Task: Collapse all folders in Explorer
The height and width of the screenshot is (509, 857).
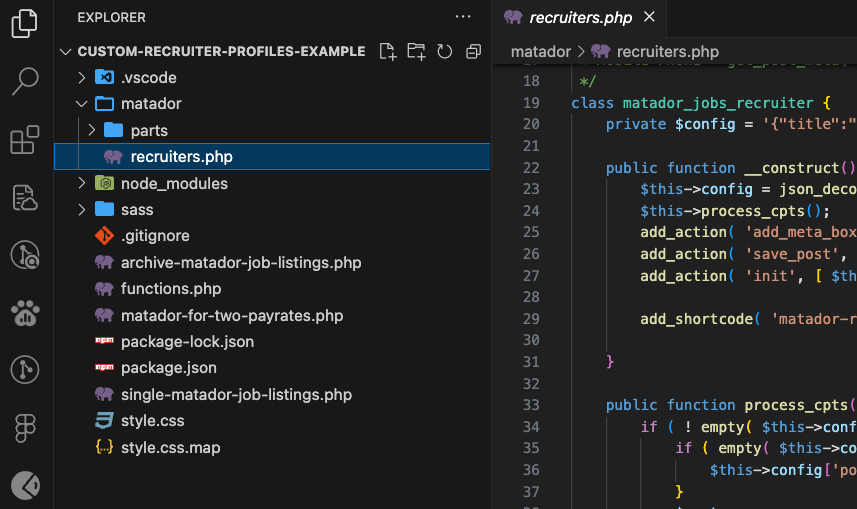Action: [473, 52]
